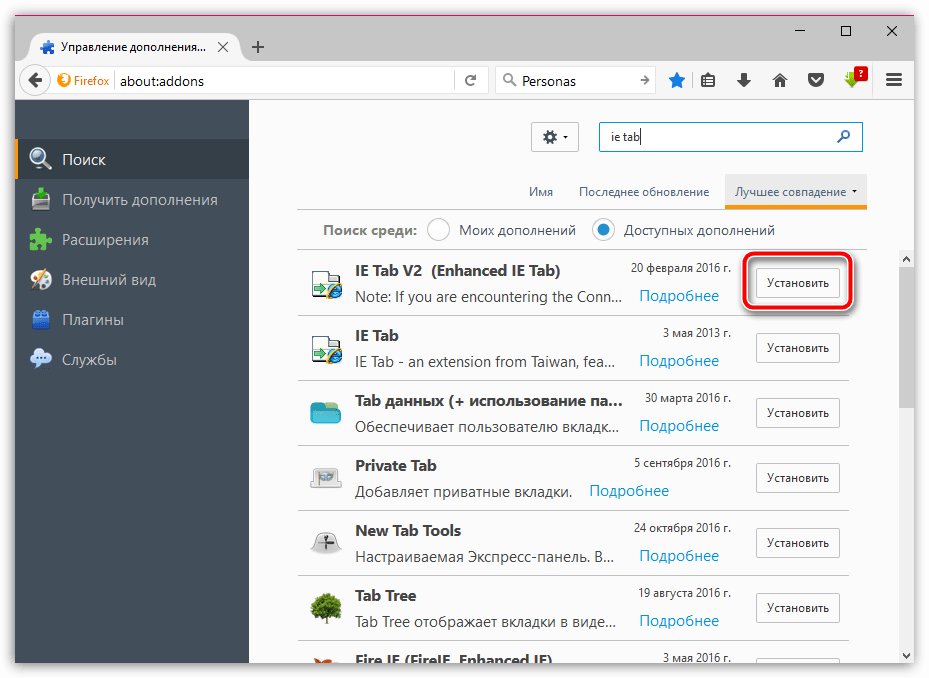Click IE Tab V2 (Enhanced IE Tab) title

[x=457, y=270]
